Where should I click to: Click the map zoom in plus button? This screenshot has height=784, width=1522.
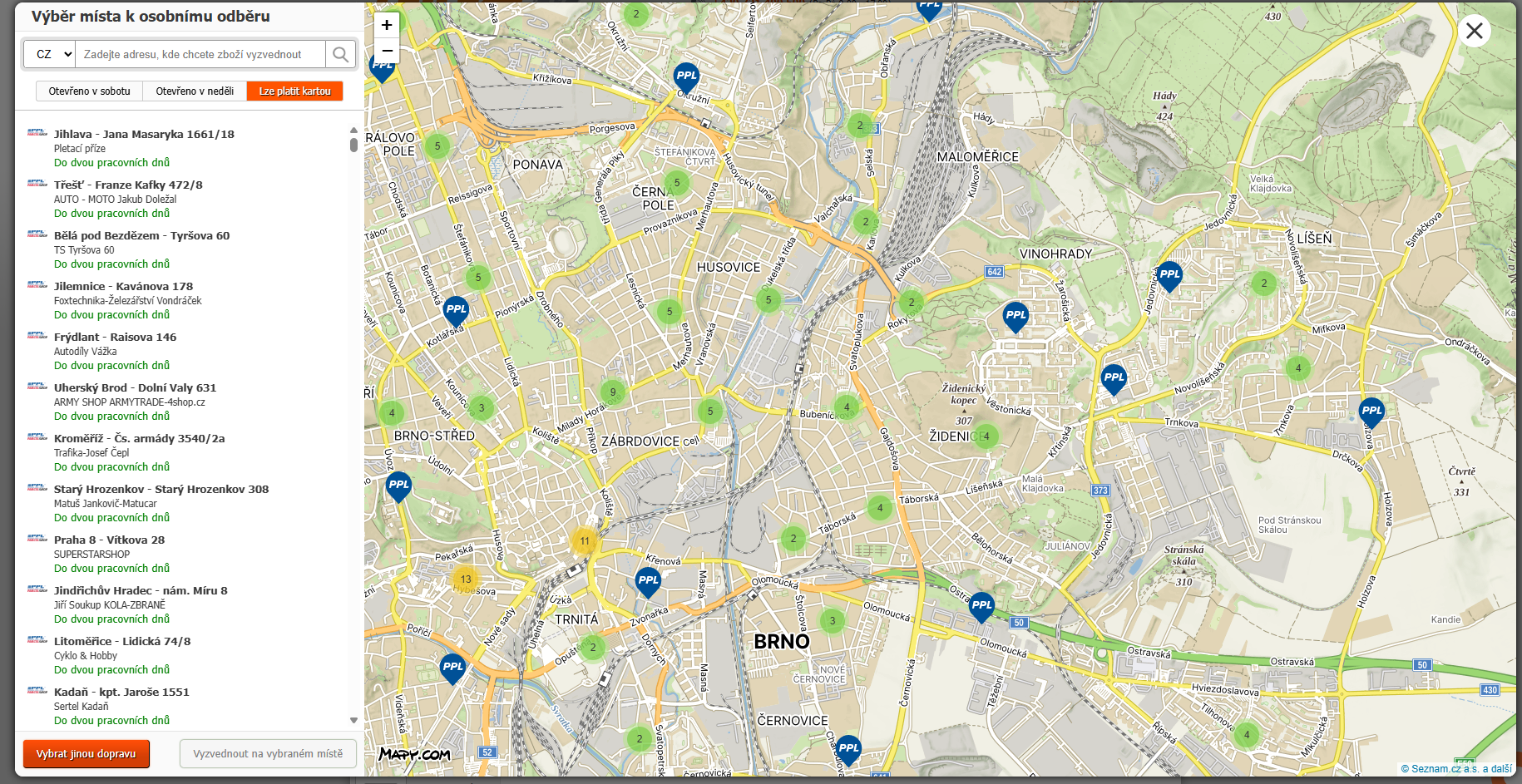point(387,26)
